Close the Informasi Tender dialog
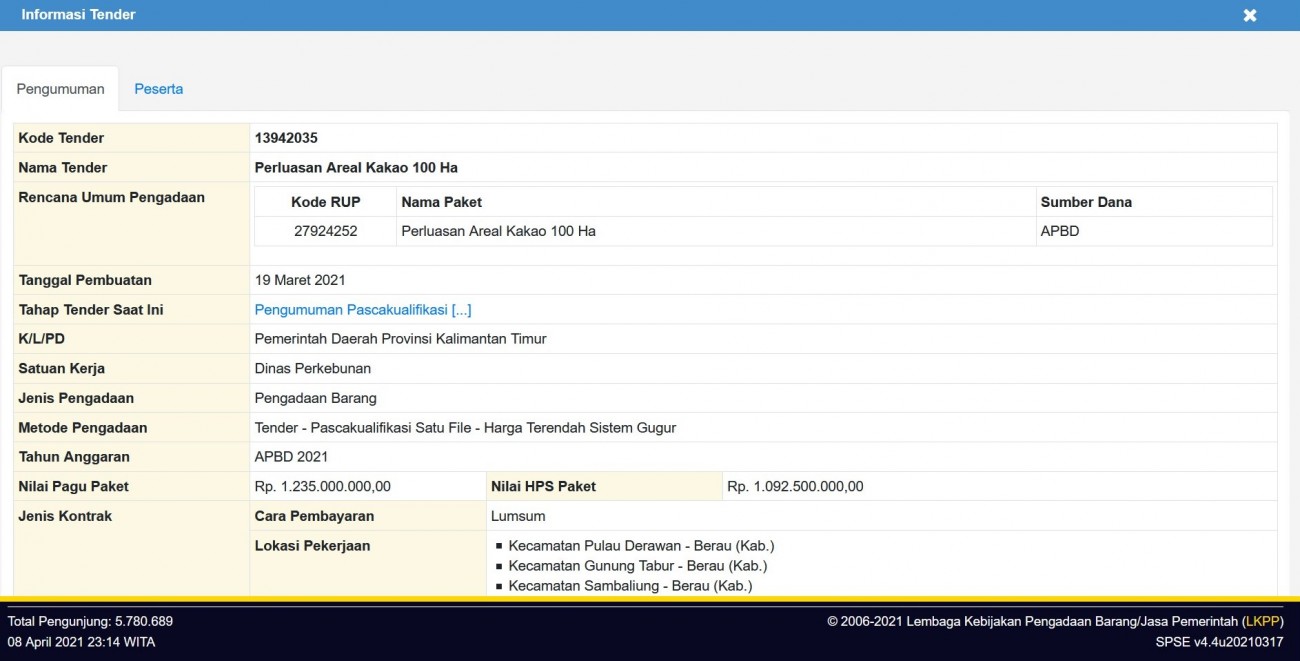The width and height of the screenshot is (1300, 661). point(1250,15)
